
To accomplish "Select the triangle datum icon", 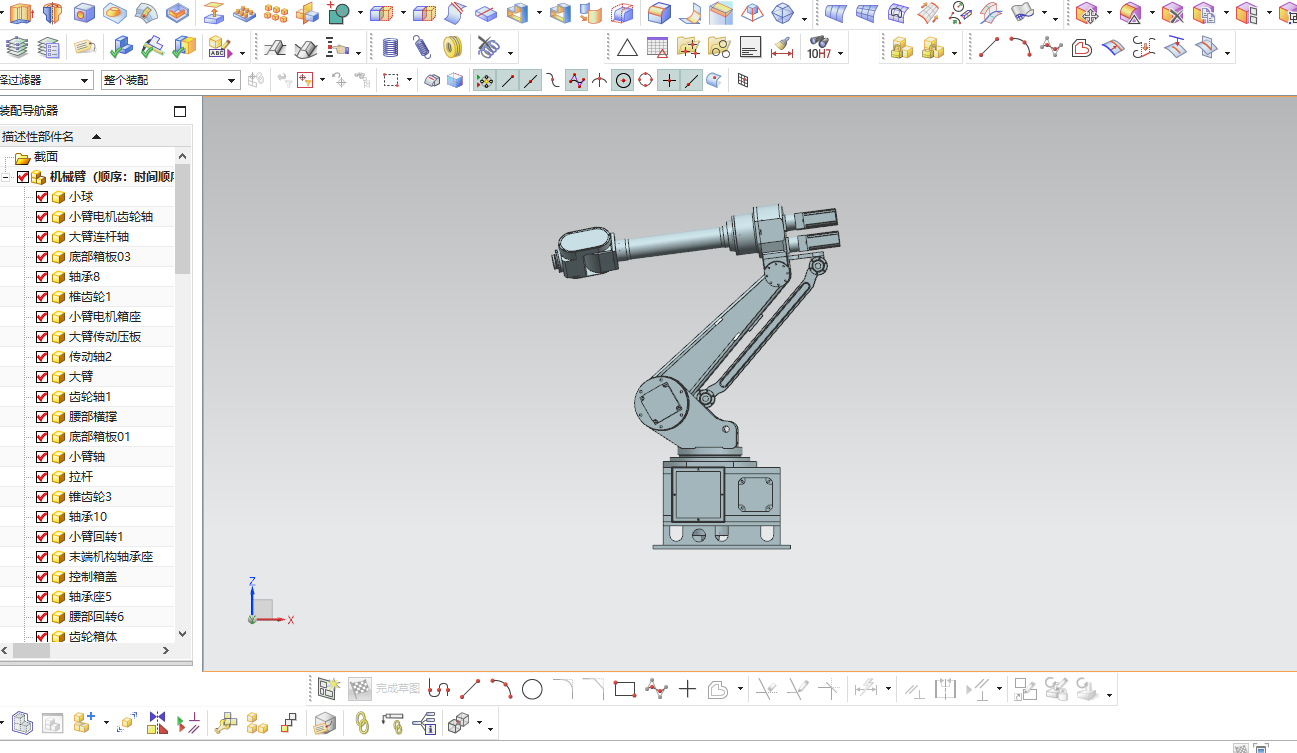I will point(627,47).
